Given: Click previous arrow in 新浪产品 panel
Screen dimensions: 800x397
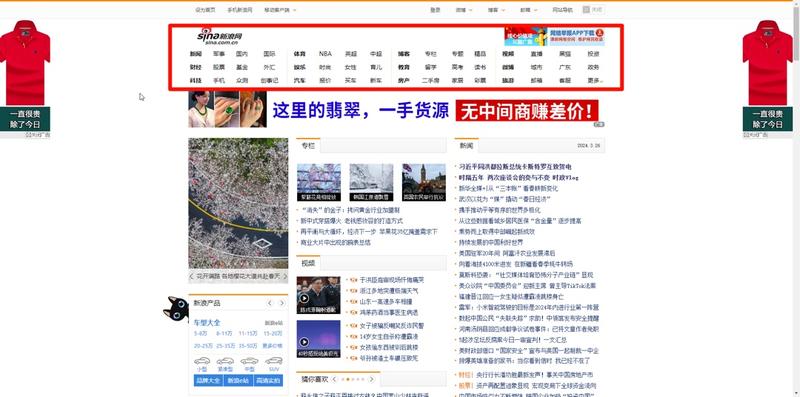Looking at the screenshot, I should pyautogui.click(x=270, y=303).
